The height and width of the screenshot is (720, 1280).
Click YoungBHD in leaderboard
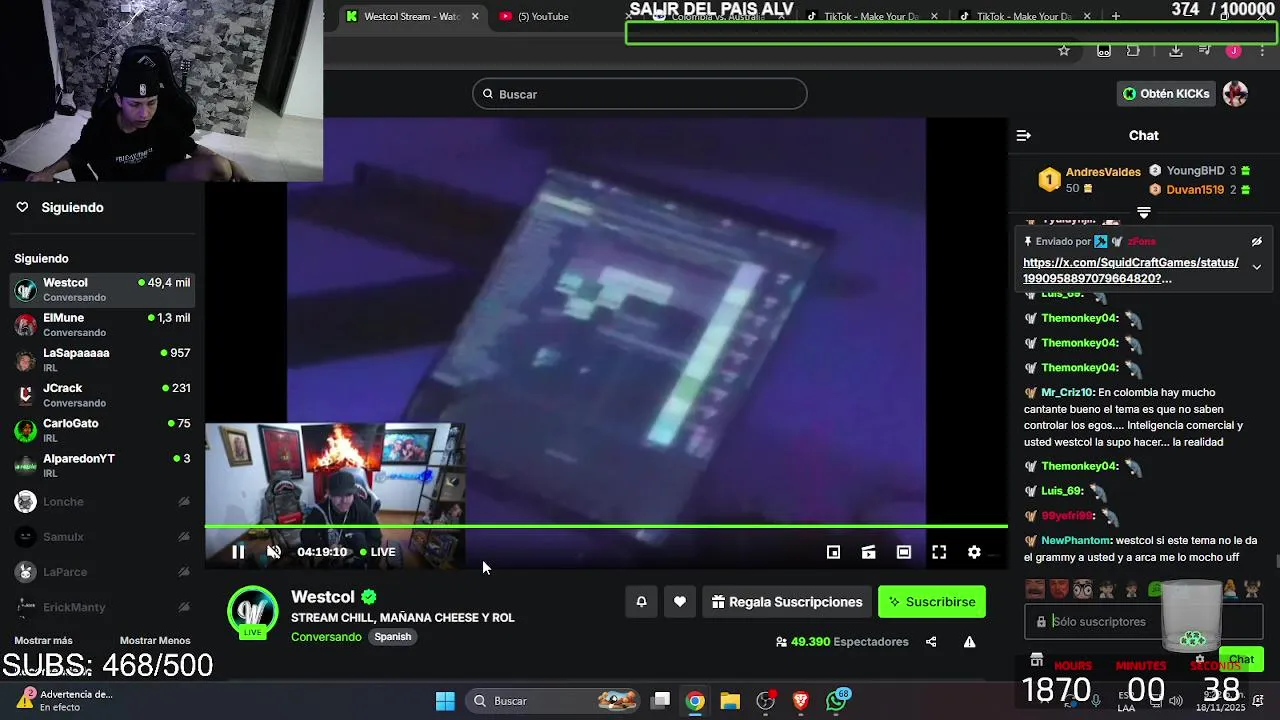pos(1195,171)
